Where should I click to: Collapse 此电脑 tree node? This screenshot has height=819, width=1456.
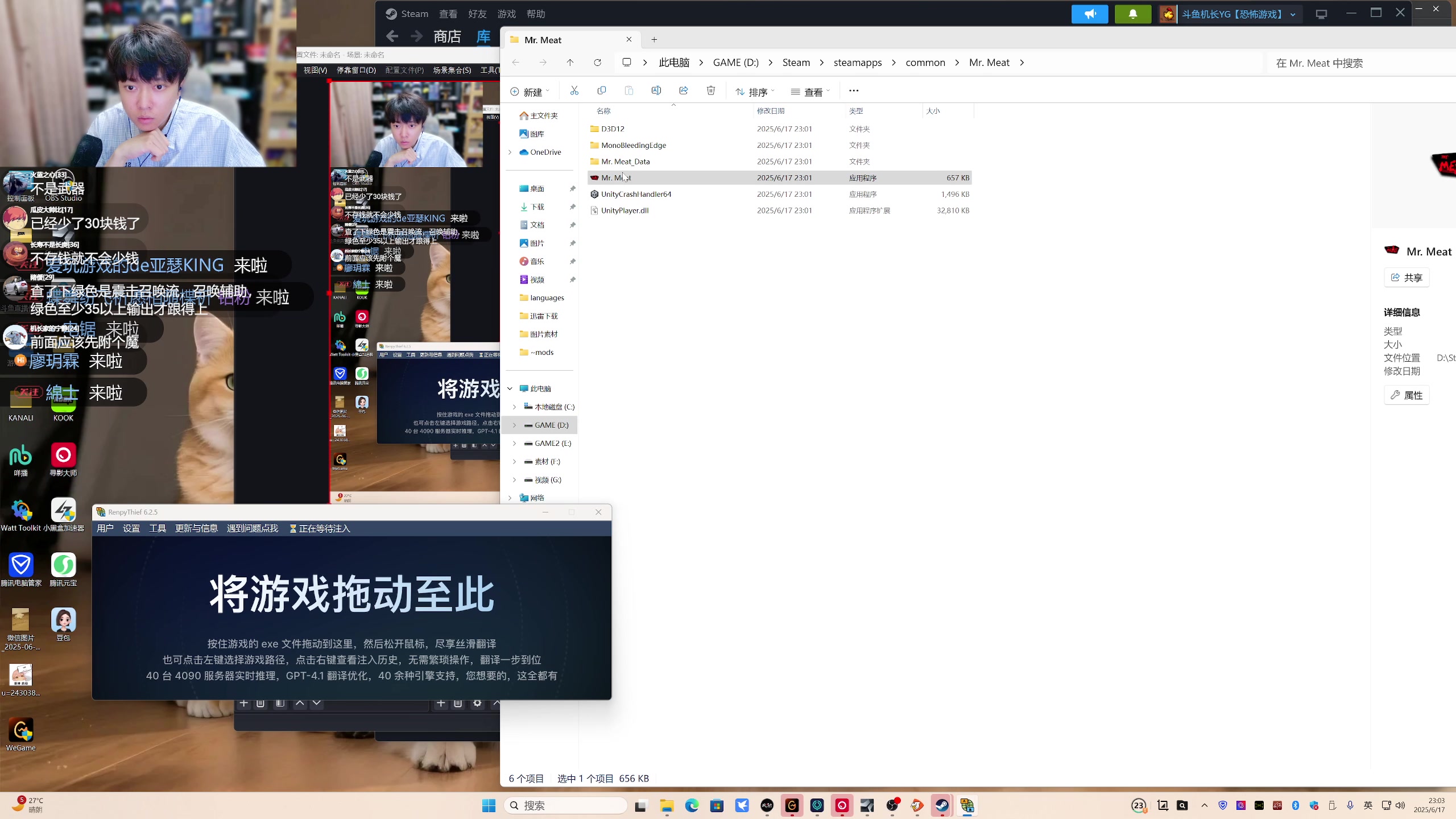(510, 388)
